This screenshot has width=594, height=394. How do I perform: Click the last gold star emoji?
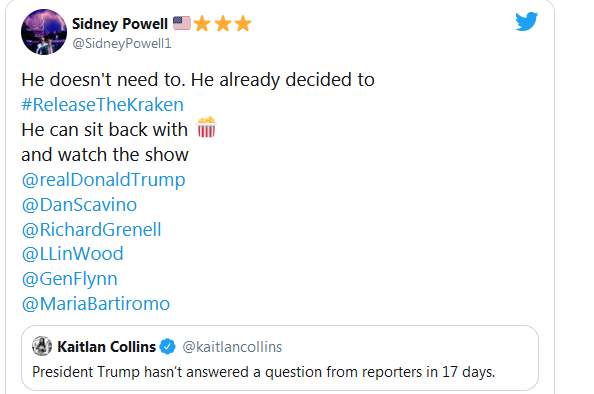point(243,23)
